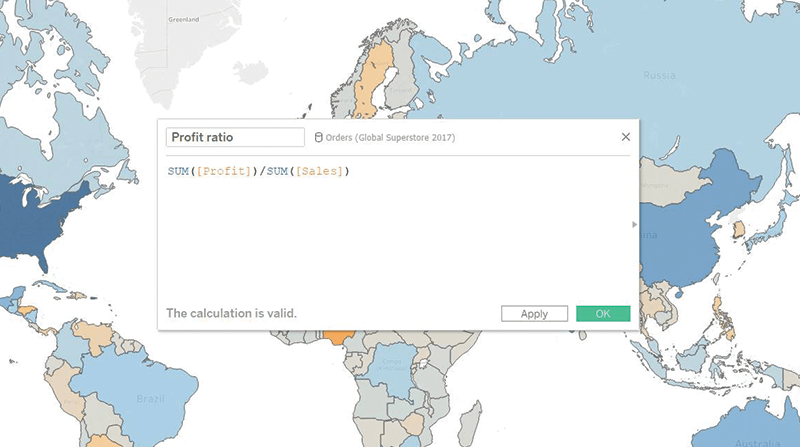Image resolution: width=800 pixels, height=447 pixels.
Task: Click the Profit ratio name field
Action: [x=234, y=137]
